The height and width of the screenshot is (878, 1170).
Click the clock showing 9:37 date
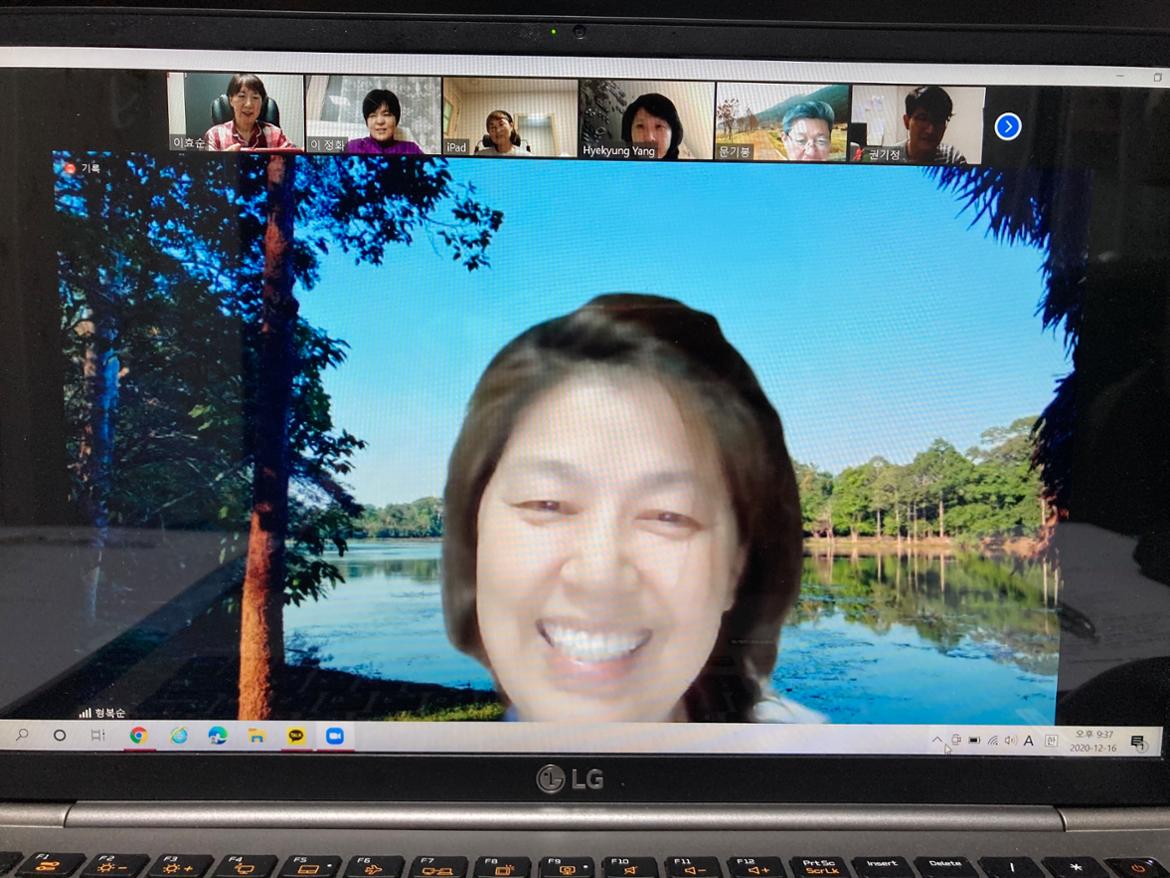tap(1092, 741)
